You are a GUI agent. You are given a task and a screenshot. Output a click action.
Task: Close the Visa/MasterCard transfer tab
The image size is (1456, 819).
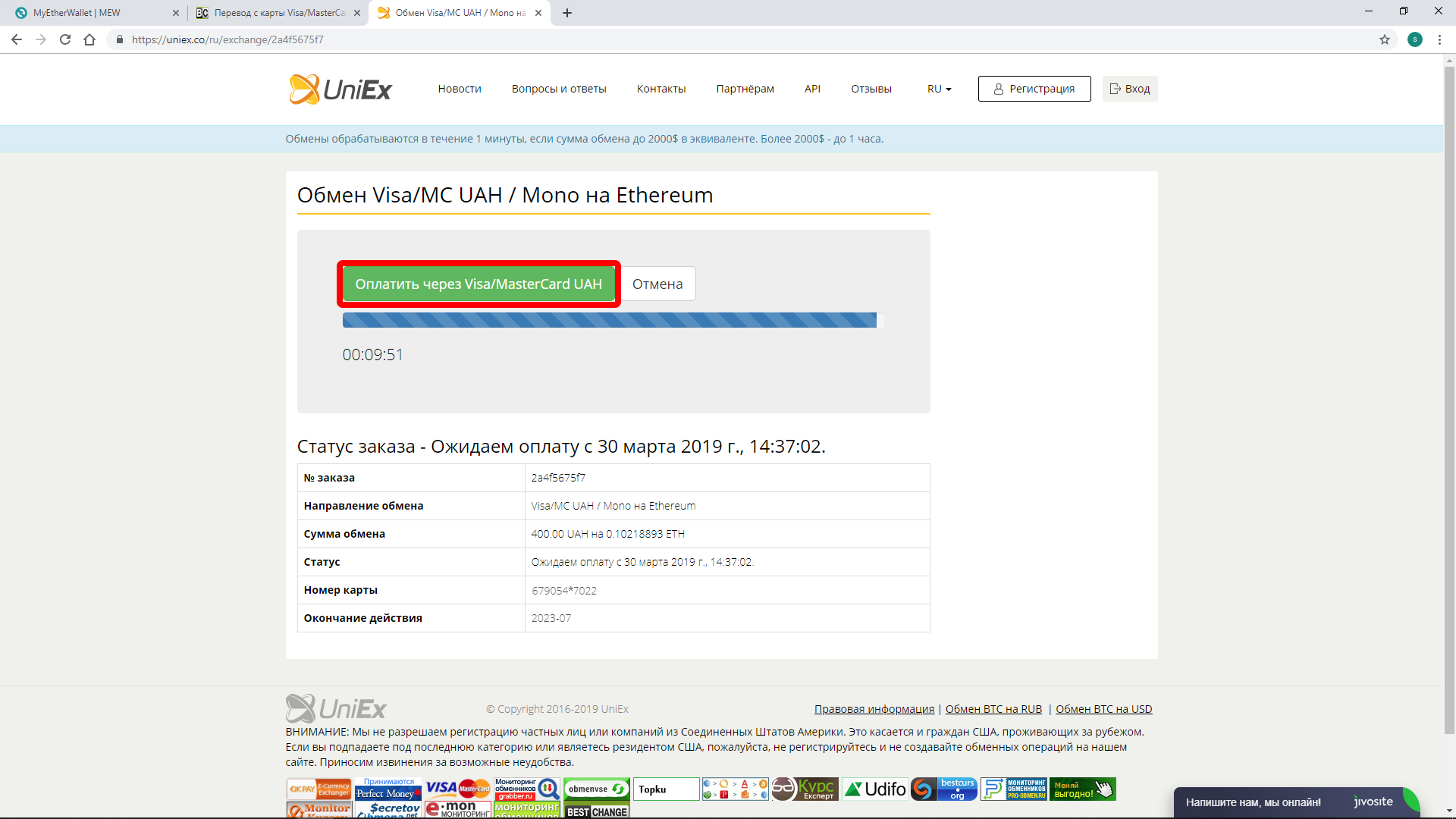tap(357, 13)
